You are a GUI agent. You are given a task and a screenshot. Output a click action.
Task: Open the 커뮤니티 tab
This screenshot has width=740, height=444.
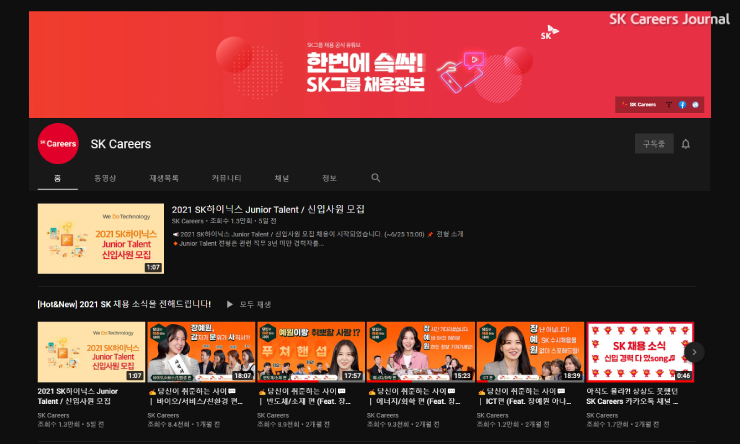click(227, 178)
